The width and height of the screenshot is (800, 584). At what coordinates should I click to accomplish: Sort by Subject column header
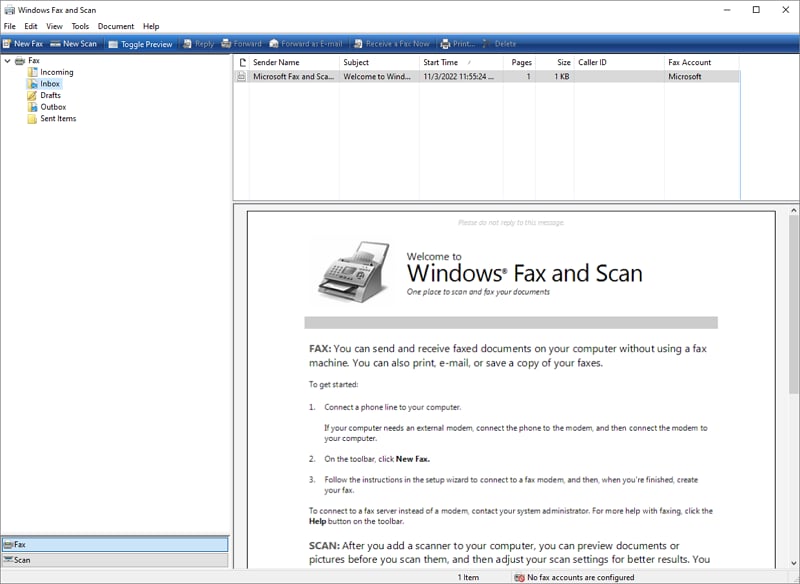coord(379,62)
